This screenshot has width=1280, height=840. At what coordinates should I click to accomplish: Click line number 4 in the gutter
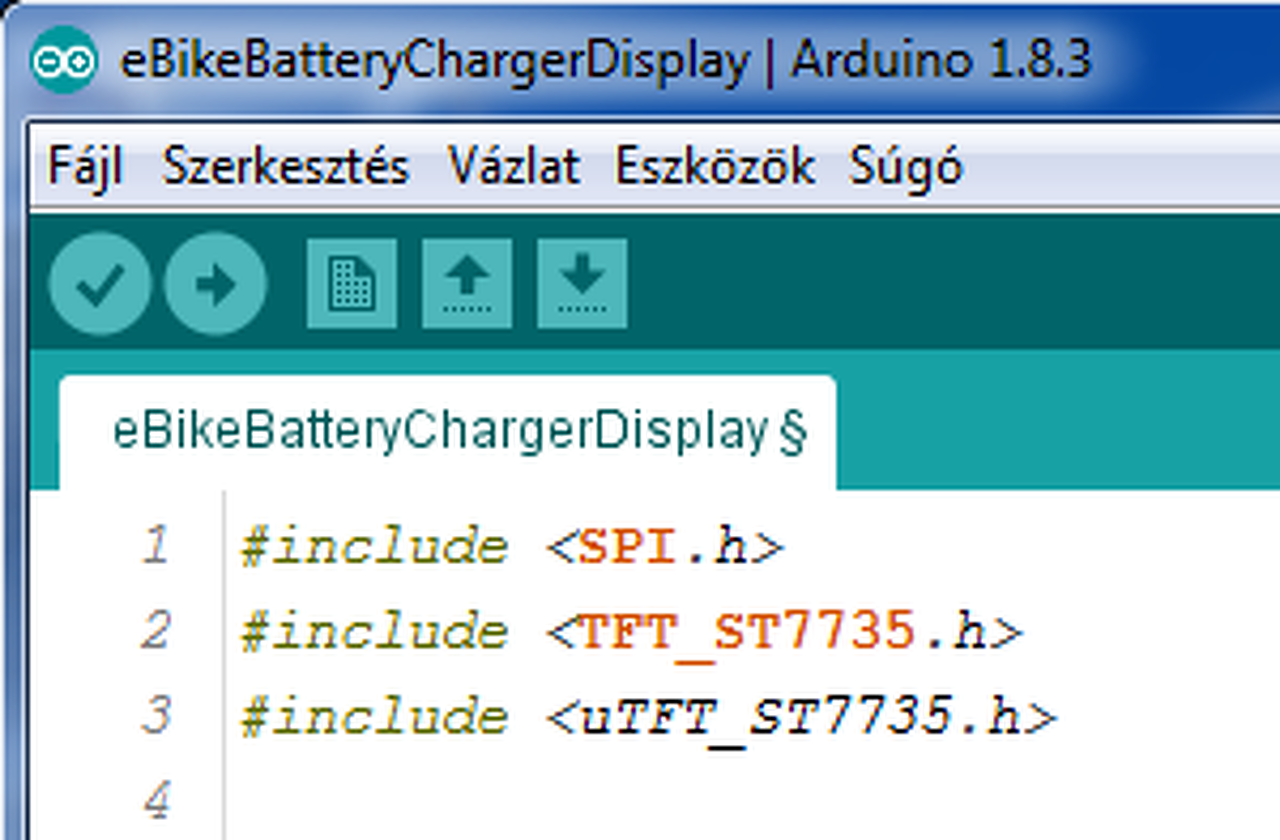(x=156, y=802)
